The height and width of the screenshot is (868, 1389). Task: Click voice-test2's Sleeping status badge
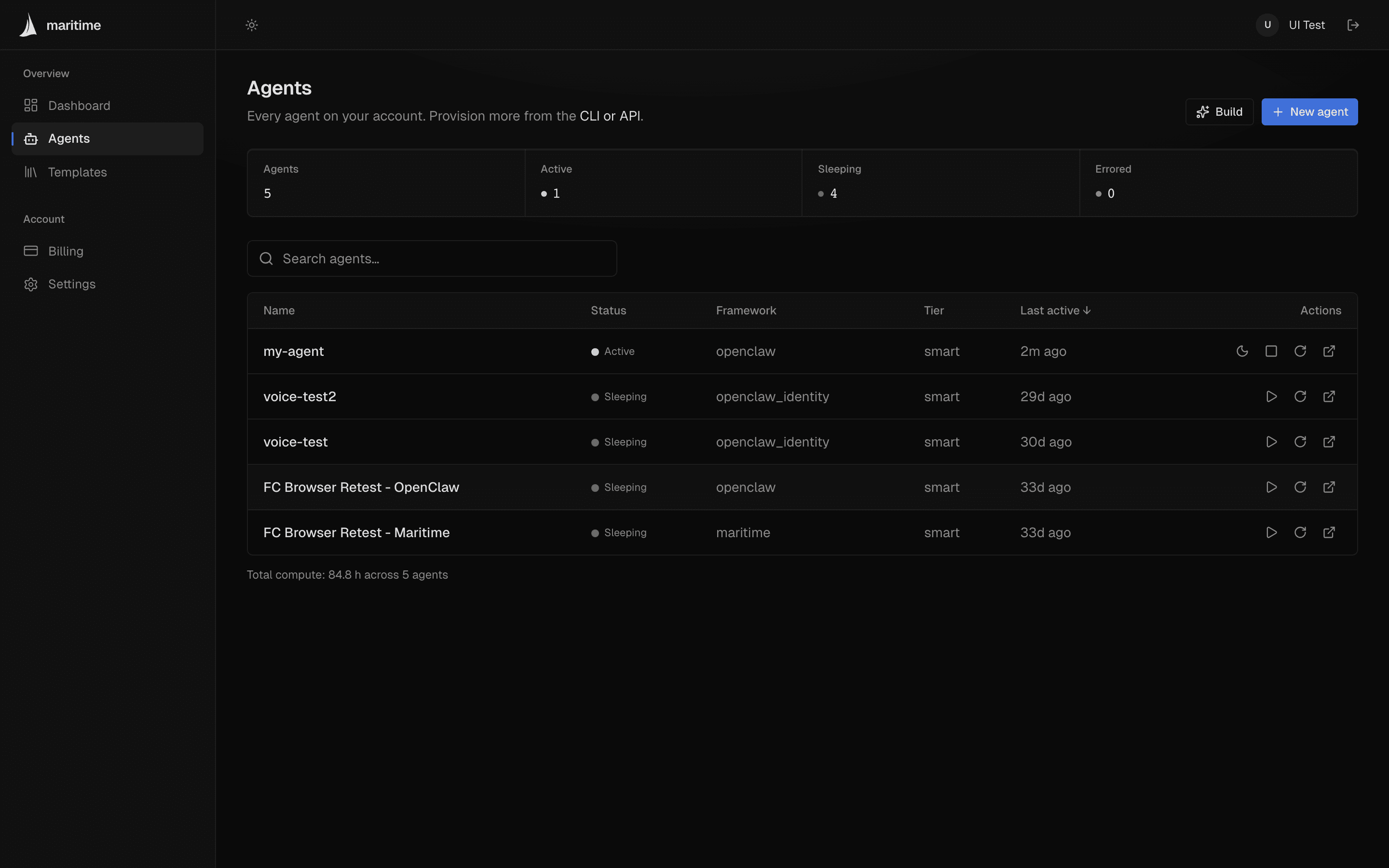(x=619, y=397)
